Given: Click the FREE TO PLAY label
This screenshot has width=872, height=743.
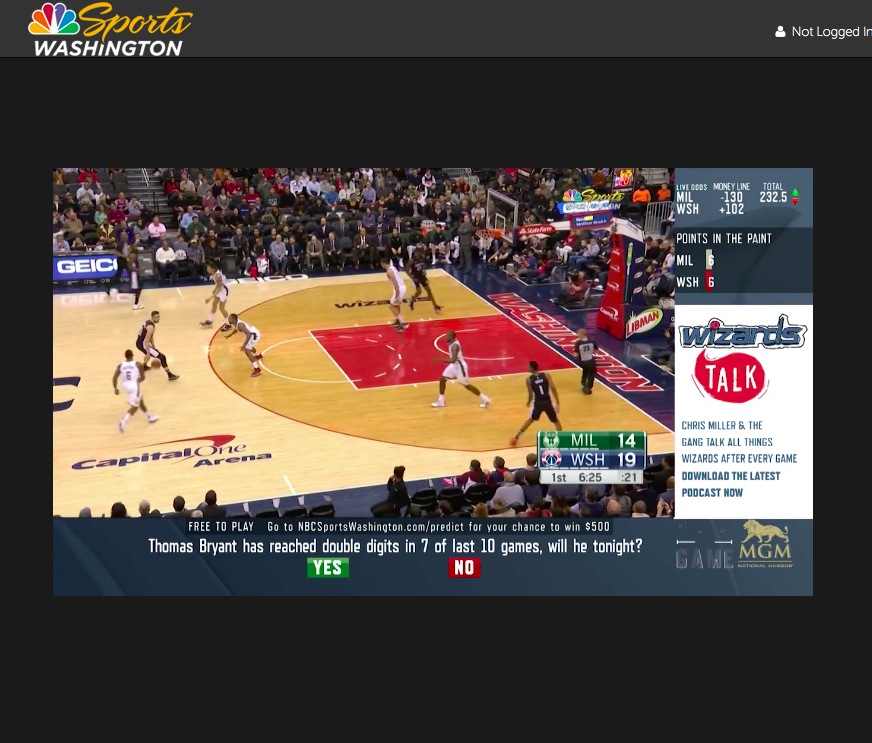Looking at the screenshot, I should tap(221, 527).
